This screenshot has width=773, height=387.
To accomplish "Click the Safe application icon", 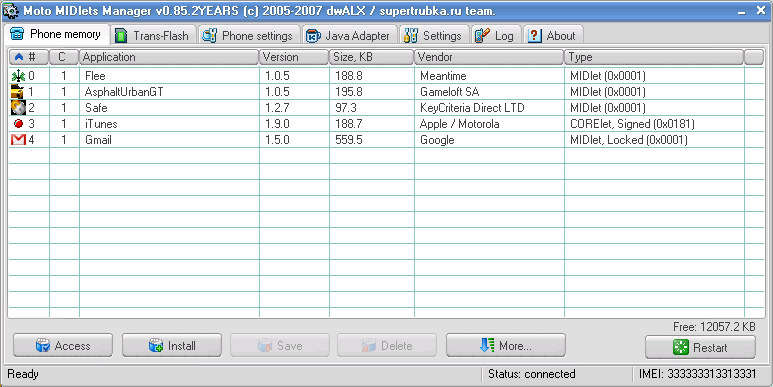I will pyautogui.click(x=18, y=107).
